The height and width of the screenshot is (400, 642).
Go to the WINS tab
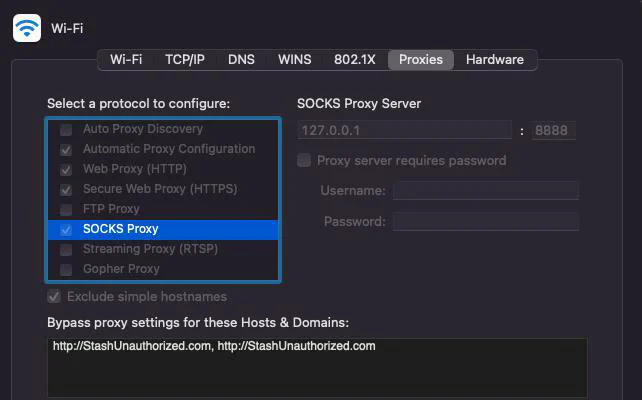click(x=294, y=59)
